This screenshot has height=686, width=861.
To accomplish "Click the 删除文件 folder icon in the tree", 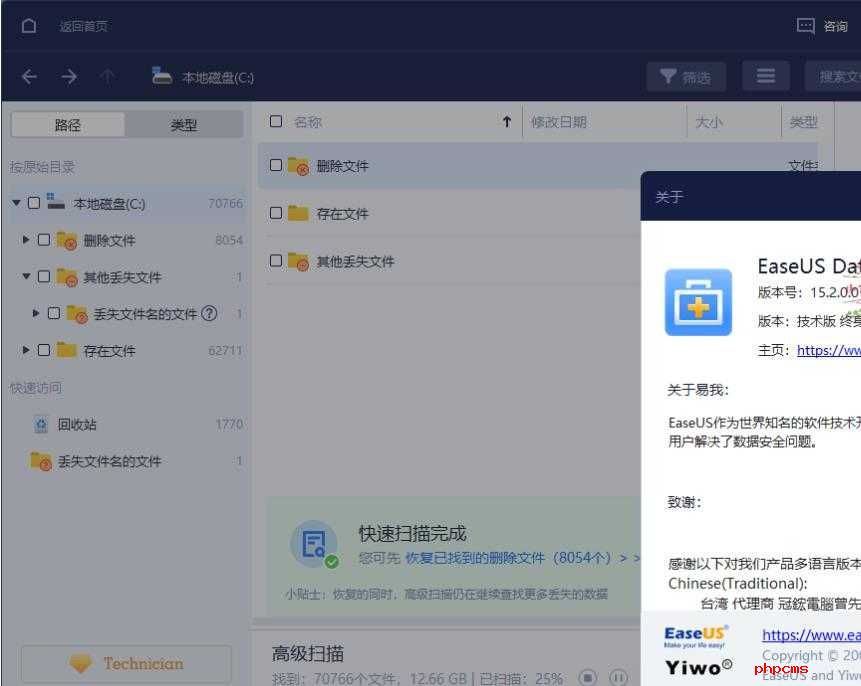I will (x=66, y=241).
